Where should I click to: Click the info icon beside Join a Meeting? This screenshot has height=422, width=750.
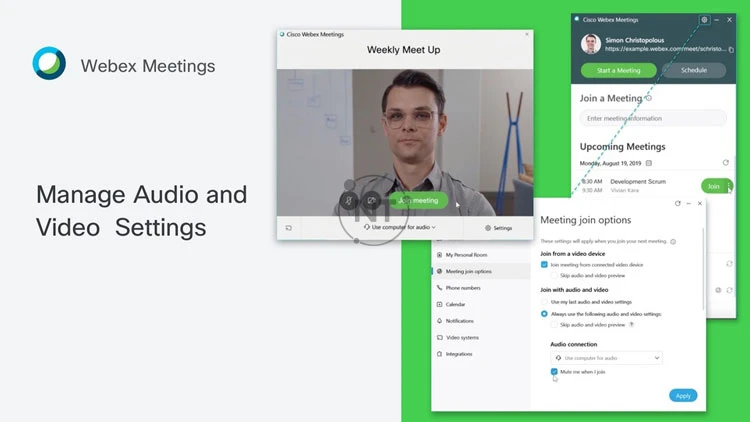pos(650,98)
